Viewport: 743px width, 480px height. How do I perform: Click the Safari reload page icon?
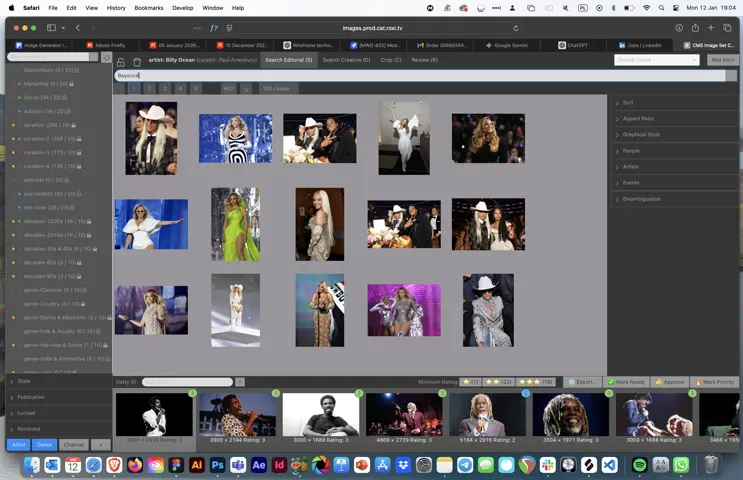coord(516,28)
